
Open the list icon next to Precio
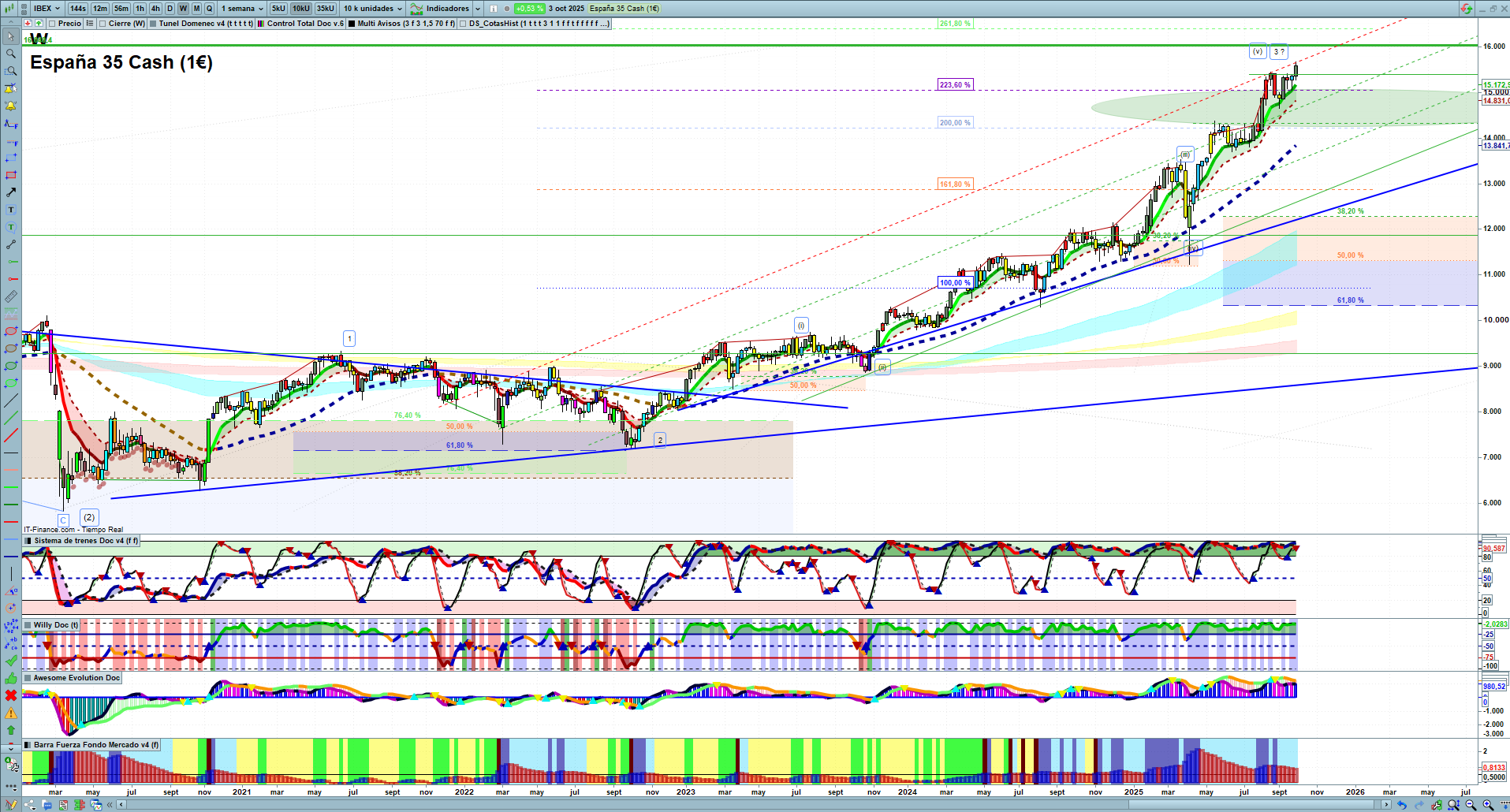pyautogui.click(x=90, y=24)
